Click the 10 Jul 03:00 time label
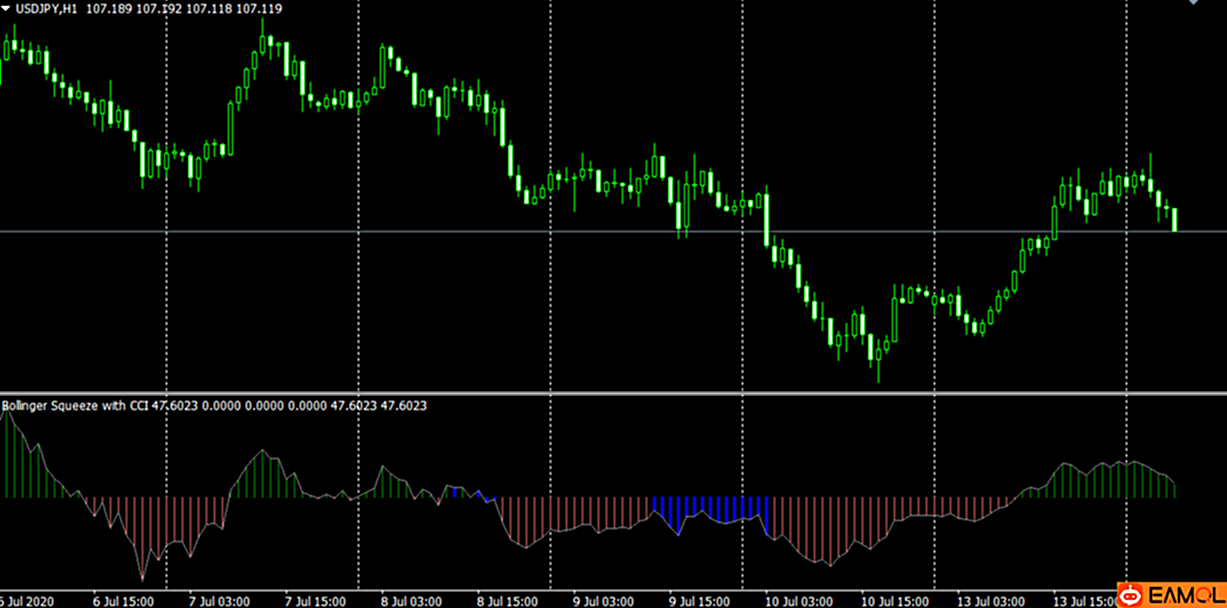The width and height of the screenshot is (1227, 608). [795, 602]
